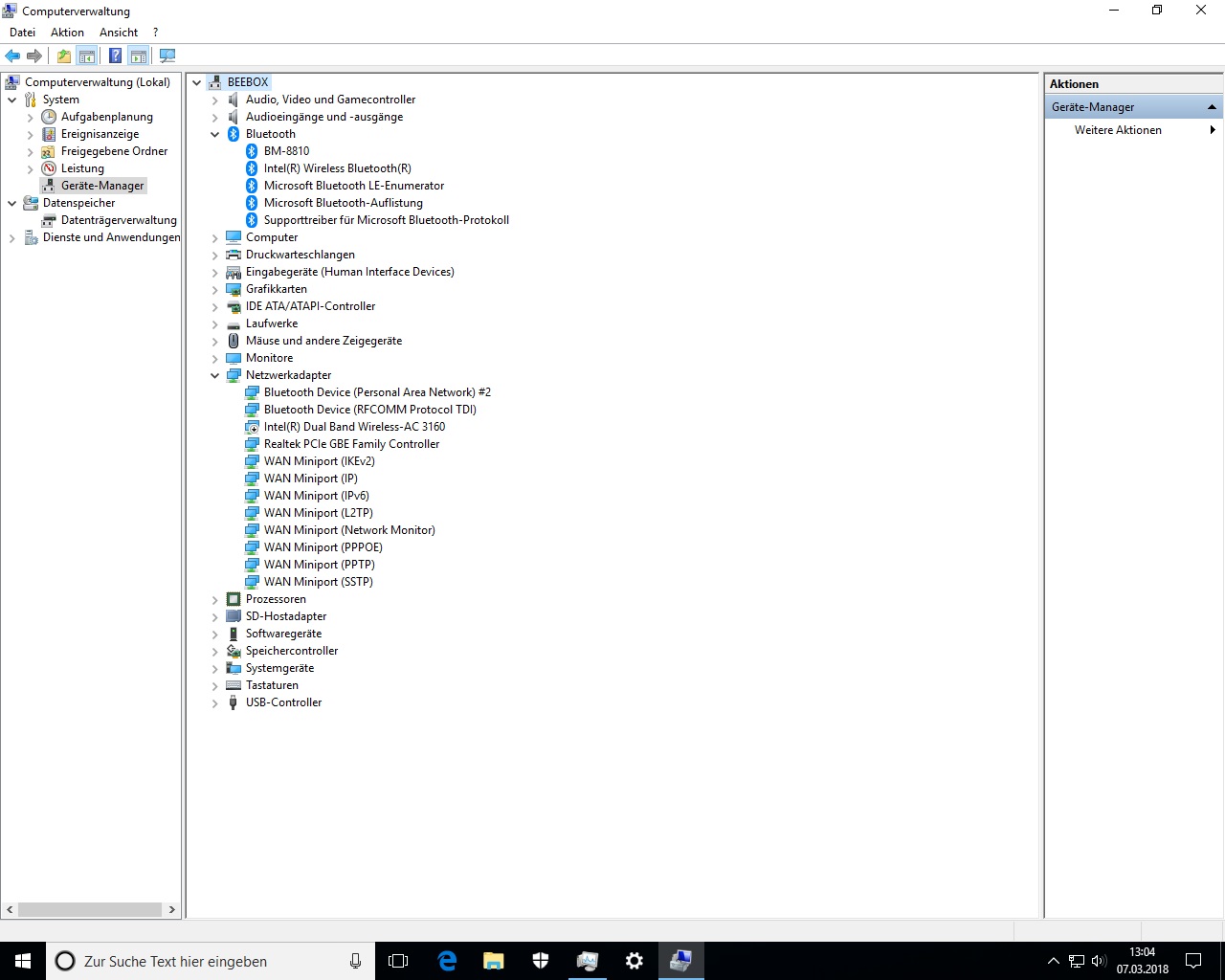
Task: Click in the taskbar search box
Action: (211, 961)
